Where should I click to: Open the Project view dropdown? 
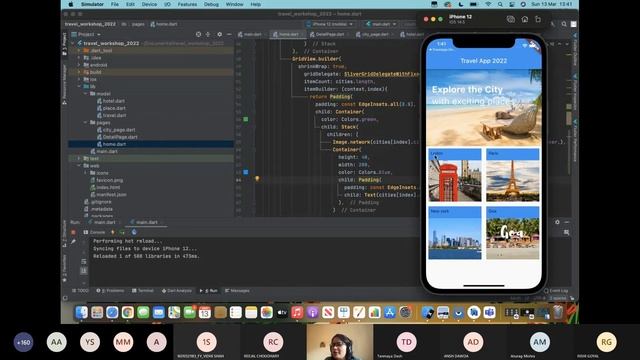click(x=86, y=34)
